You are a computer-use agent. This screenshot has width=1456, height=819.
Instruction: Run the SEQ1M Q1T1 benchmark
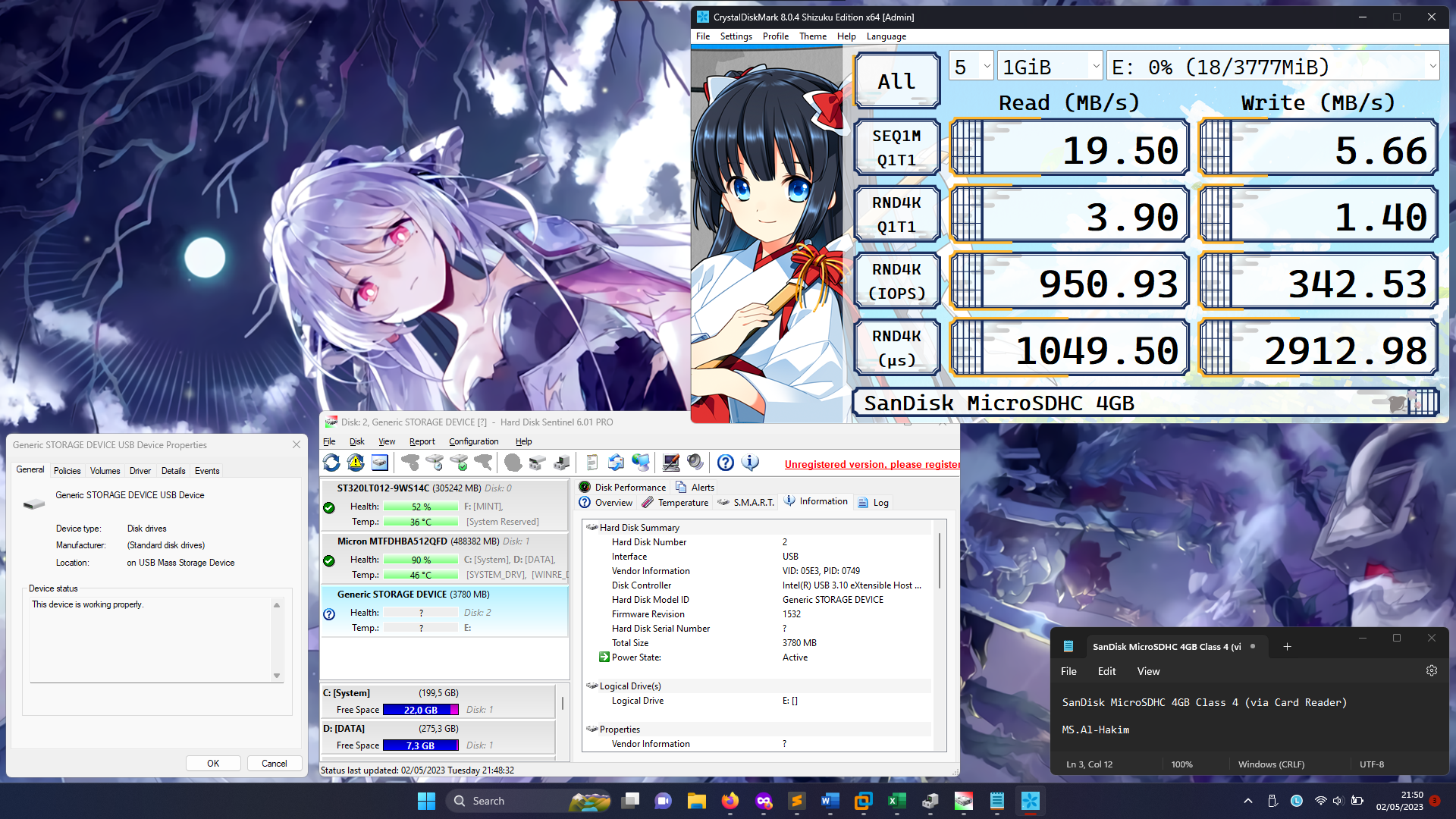[x=896, y=147]
